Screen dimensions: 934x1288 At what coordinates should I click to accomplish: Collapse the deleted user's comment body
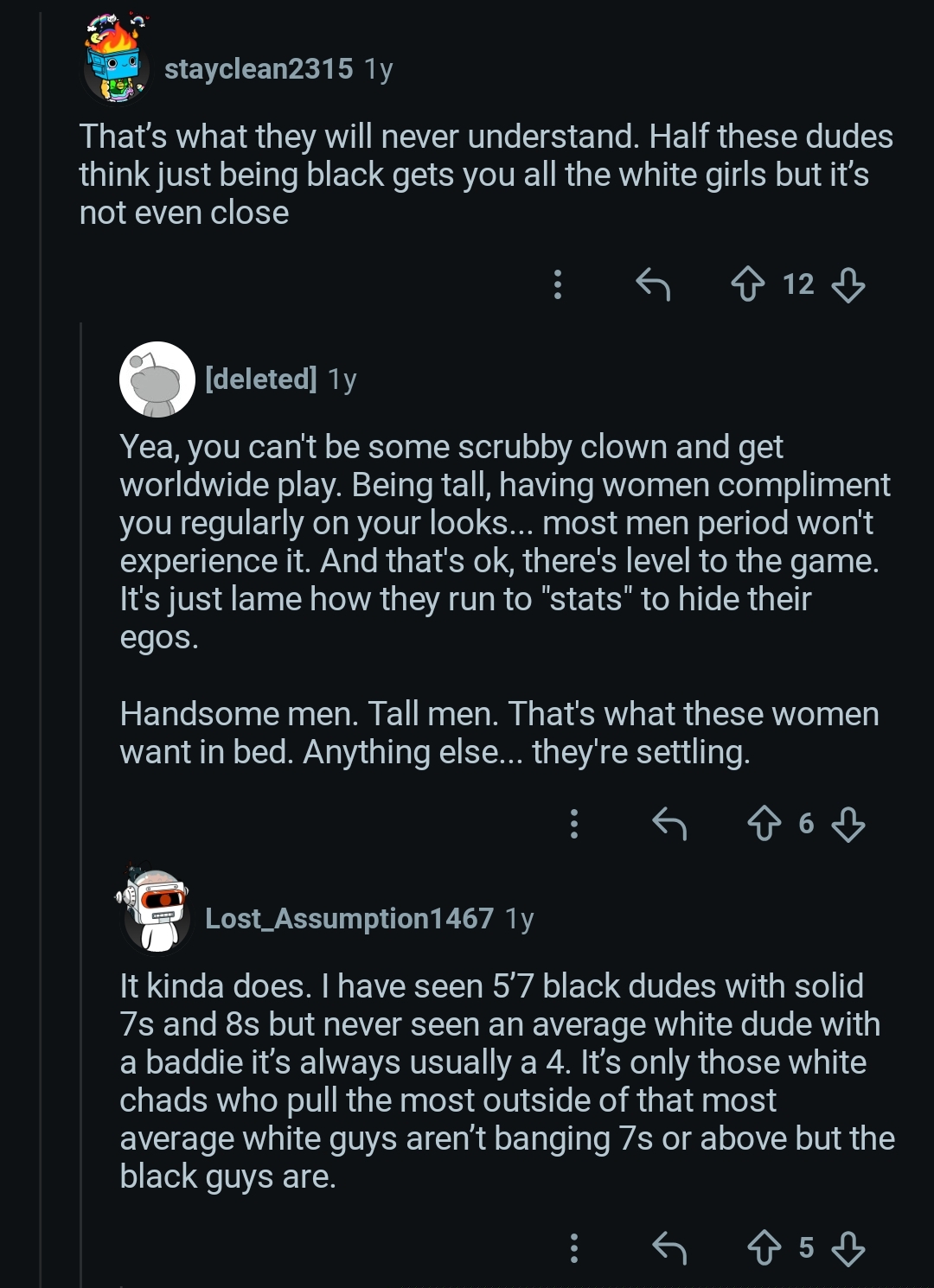click(502, 542)
